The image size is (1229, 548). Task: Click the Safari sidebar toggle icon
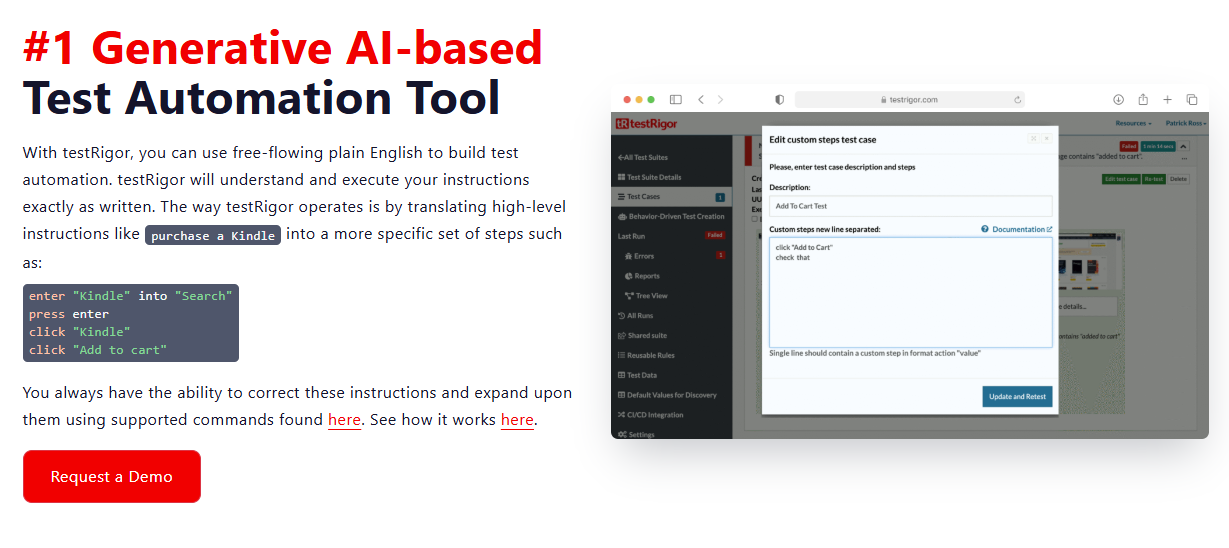676,100
